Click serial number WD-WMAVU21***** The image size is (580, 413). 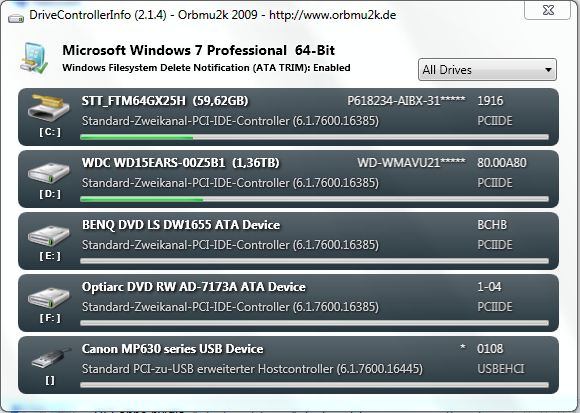coord(411,163)
